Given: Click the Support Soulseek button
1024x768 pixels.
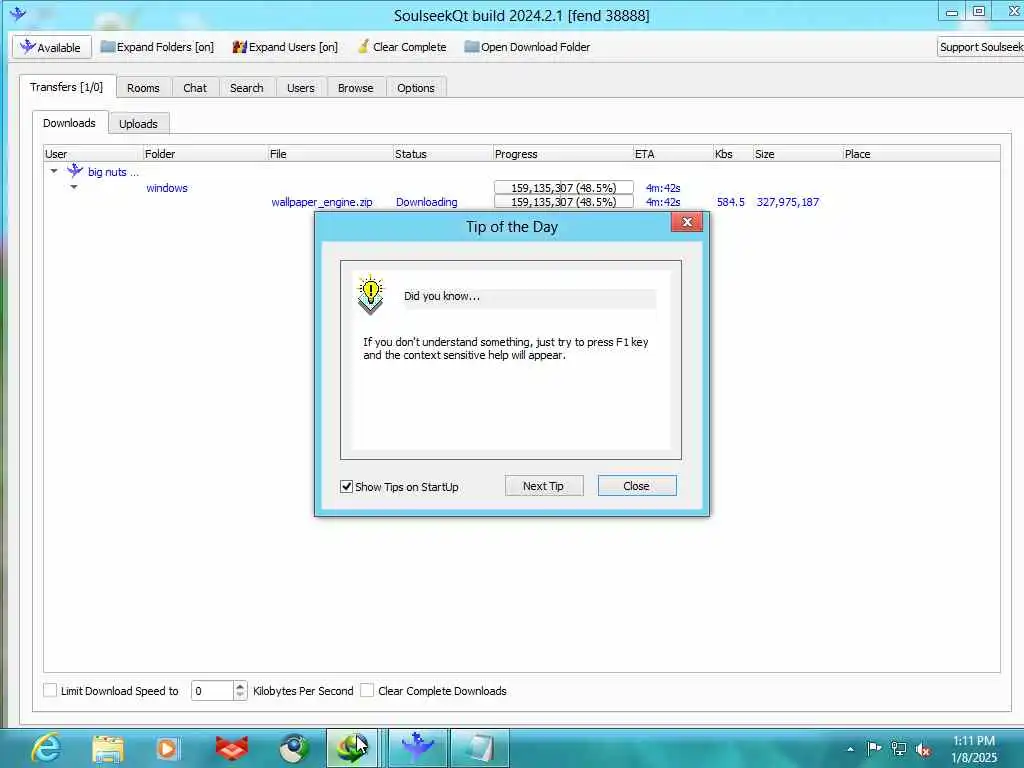Looking at the screenshot, I should [980, 47].
